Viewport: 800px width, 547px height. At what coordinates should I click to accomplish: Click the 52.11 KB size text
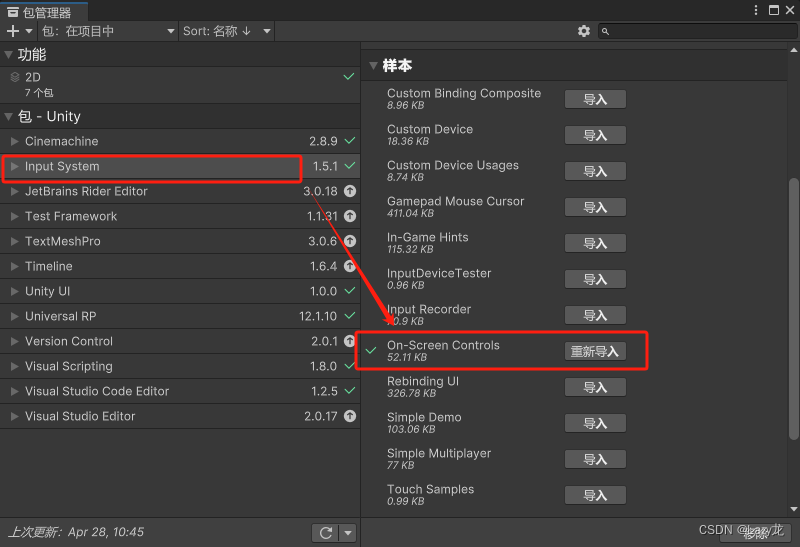[407, 357]
